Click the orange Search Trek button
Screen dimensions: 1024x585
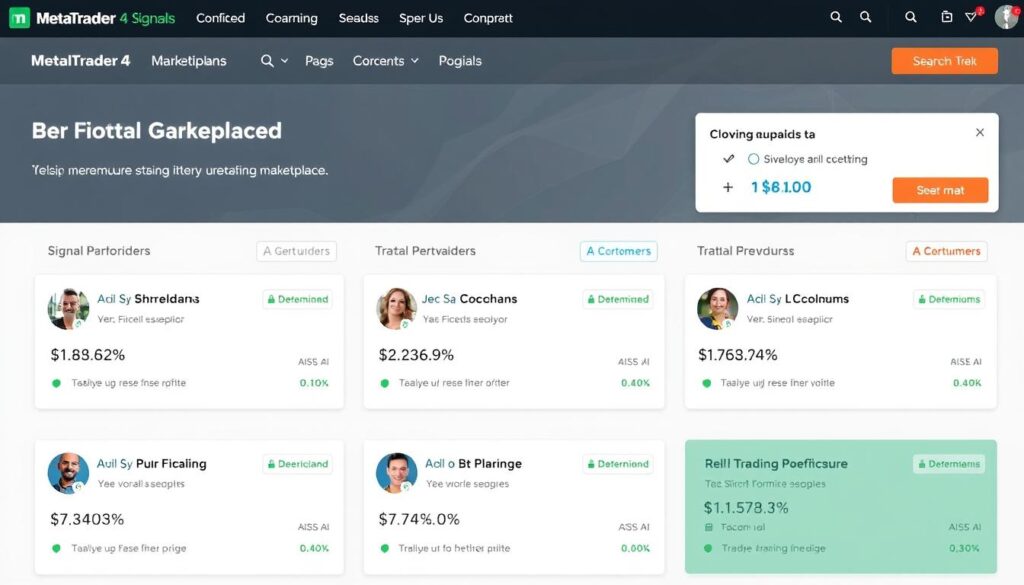pos(944,61)
